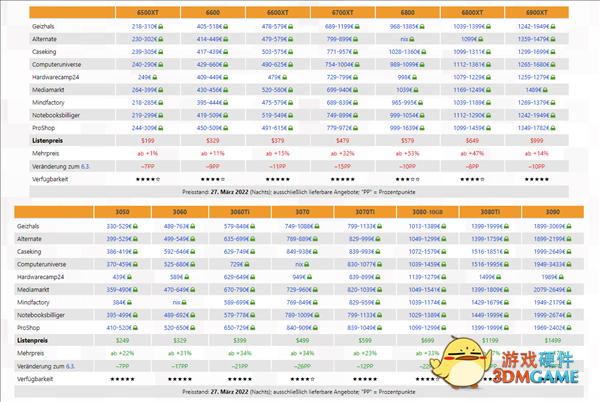Click the 1072-1579€ Caseking price

425,251
